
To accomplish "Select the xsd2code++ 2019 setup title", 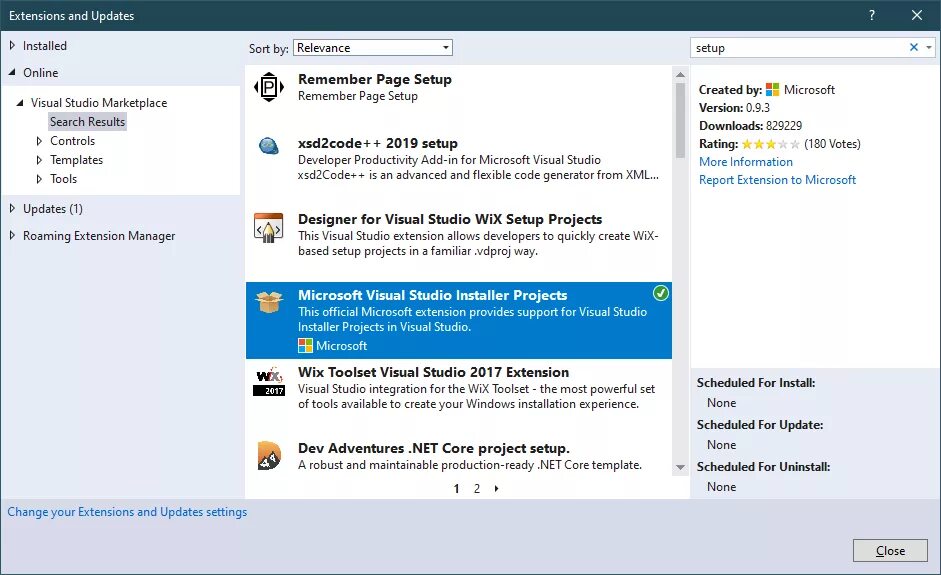I will click(x=377, y=143).
